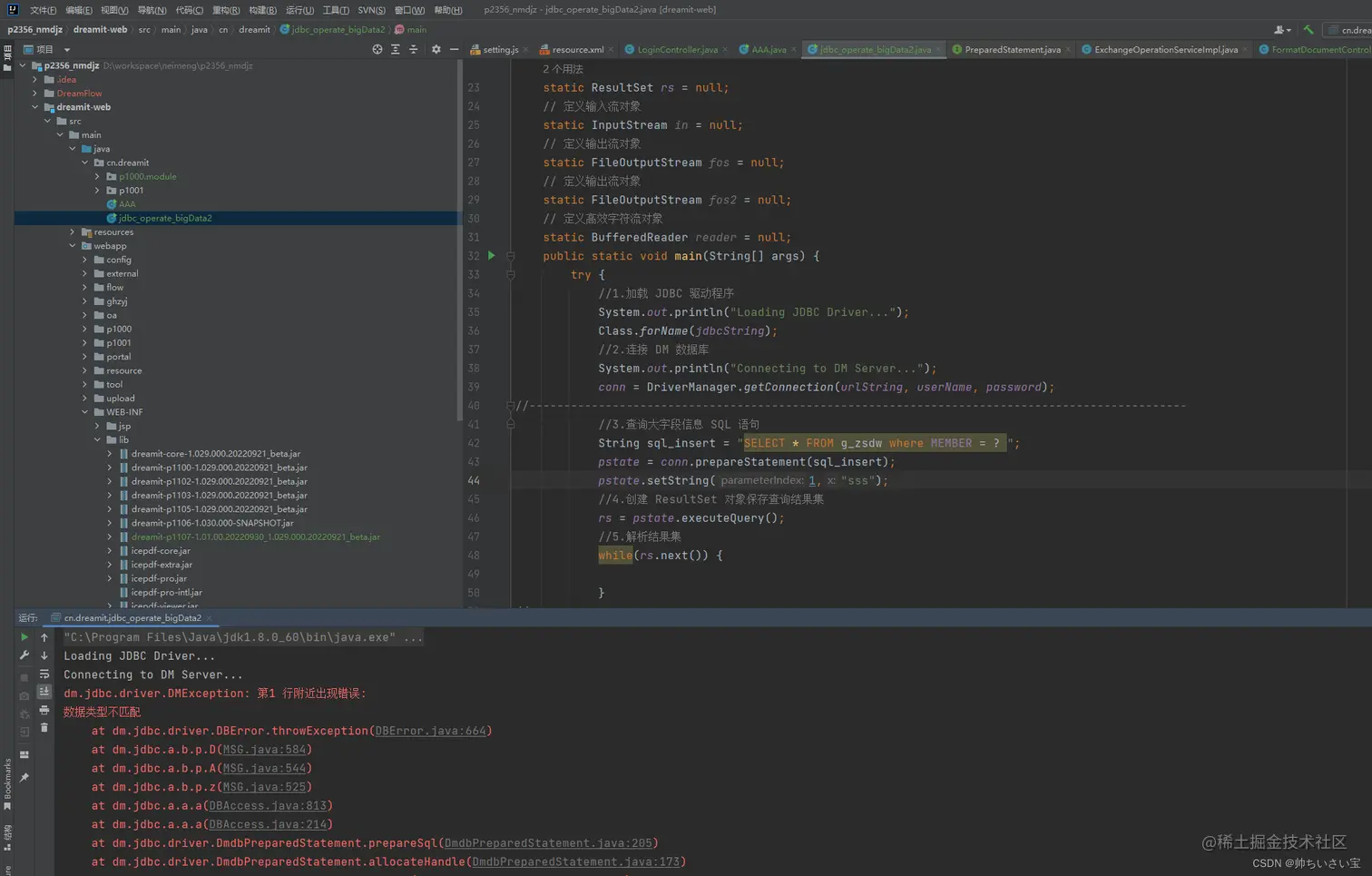This screenshot has height=876, width=1372.
Task: Collapse p2356_nmdjz root node
Action: tap(23, 65)
